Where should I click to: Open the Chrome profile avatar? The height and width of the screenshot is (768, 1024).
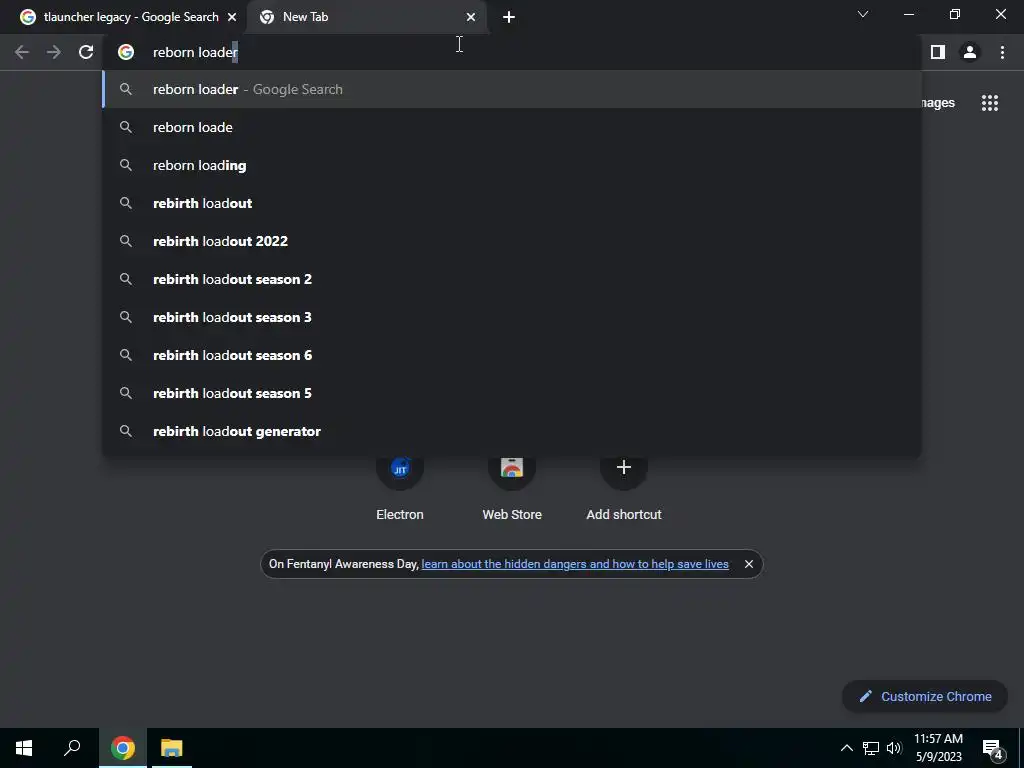(970, 52)
